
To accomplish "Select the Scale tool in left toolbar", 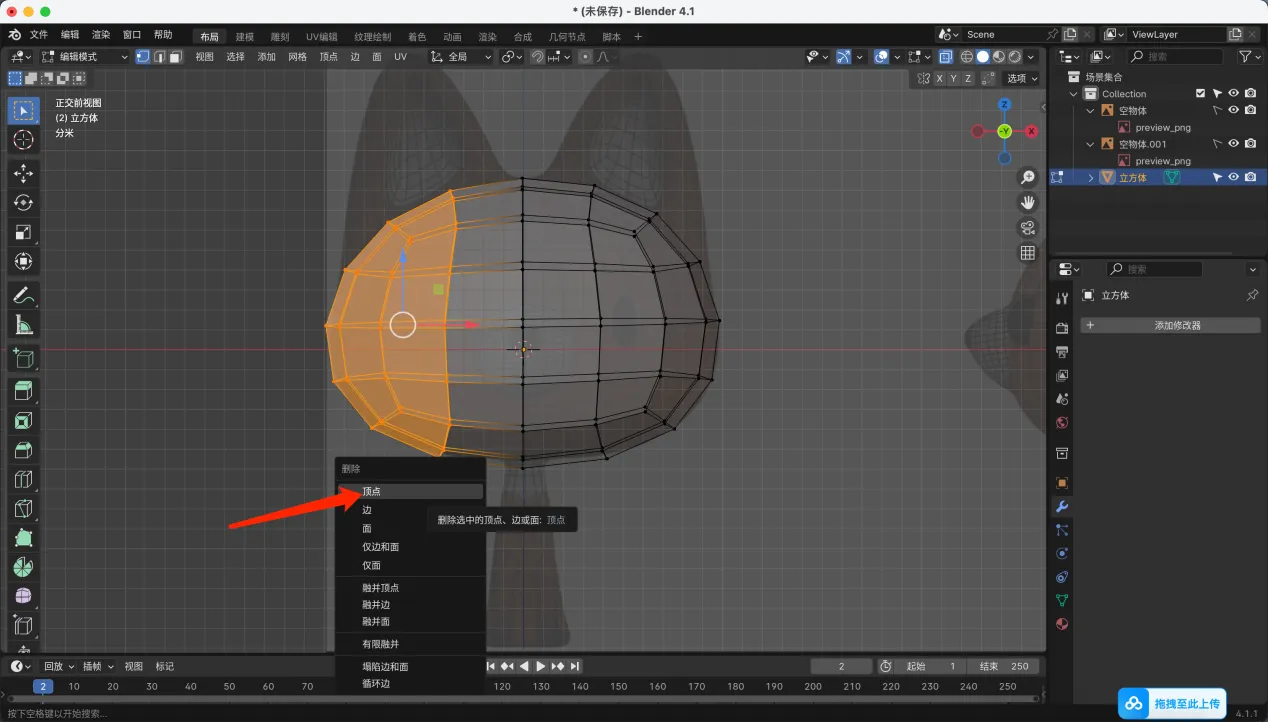I will pyautogui.click(x=24, y=232).
